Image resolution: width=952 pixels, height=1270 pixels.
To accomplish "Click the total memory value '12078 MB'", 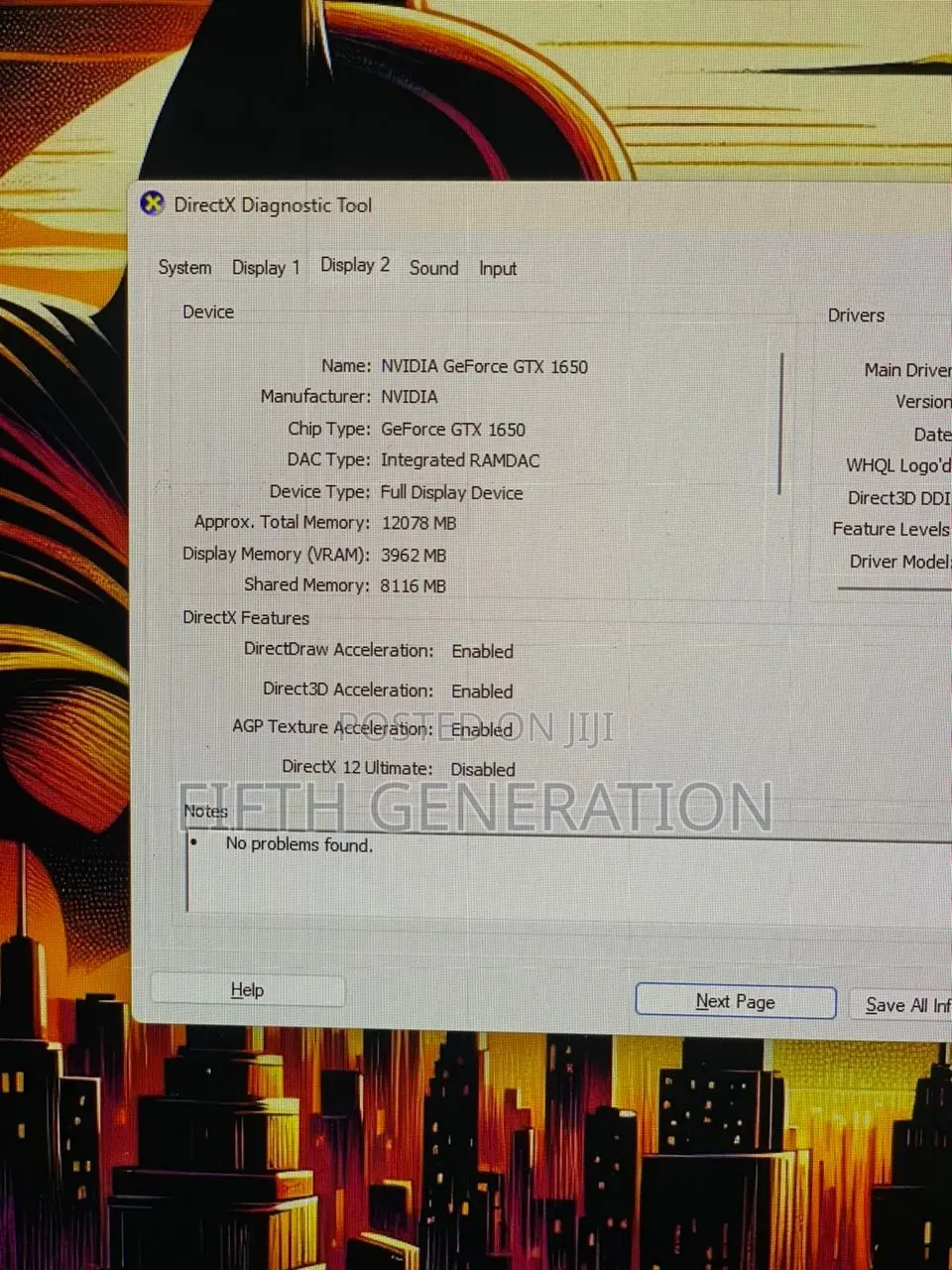I will (418, 523).
